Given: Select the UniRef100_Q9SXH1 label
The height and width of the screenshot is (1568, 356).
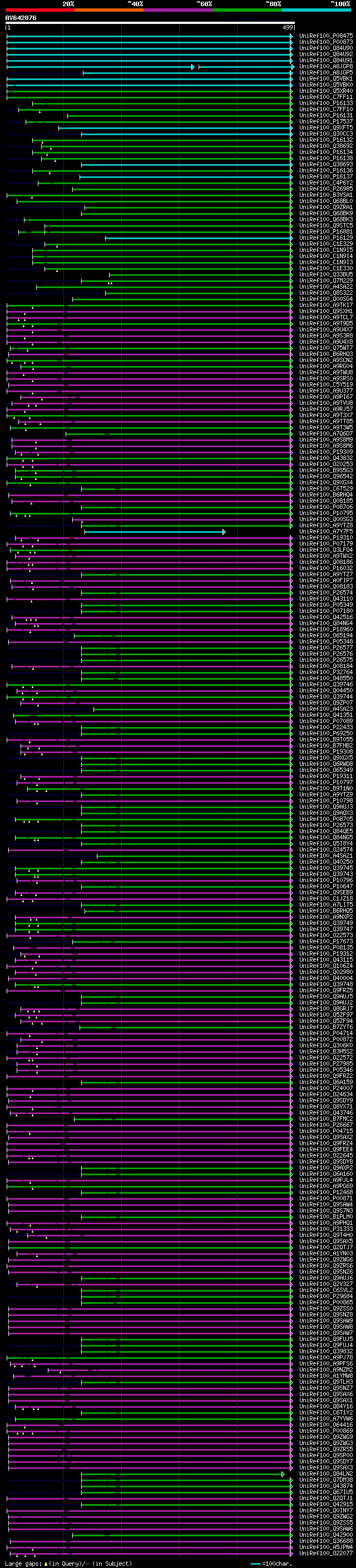Looking at the screenshot, I should (326, 311).
